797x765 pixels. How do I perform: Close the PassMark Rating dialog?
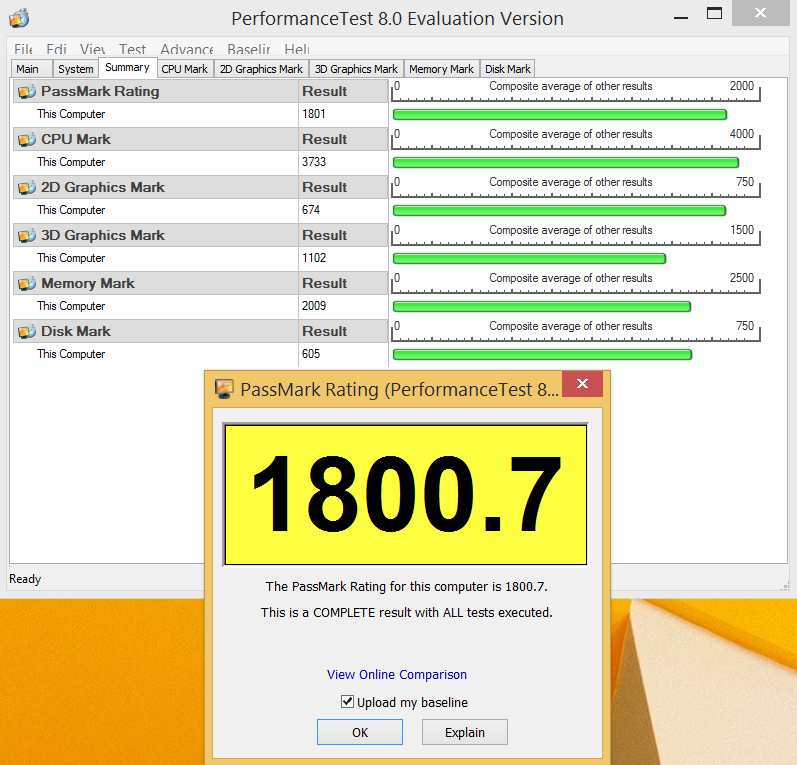(583, 384)
